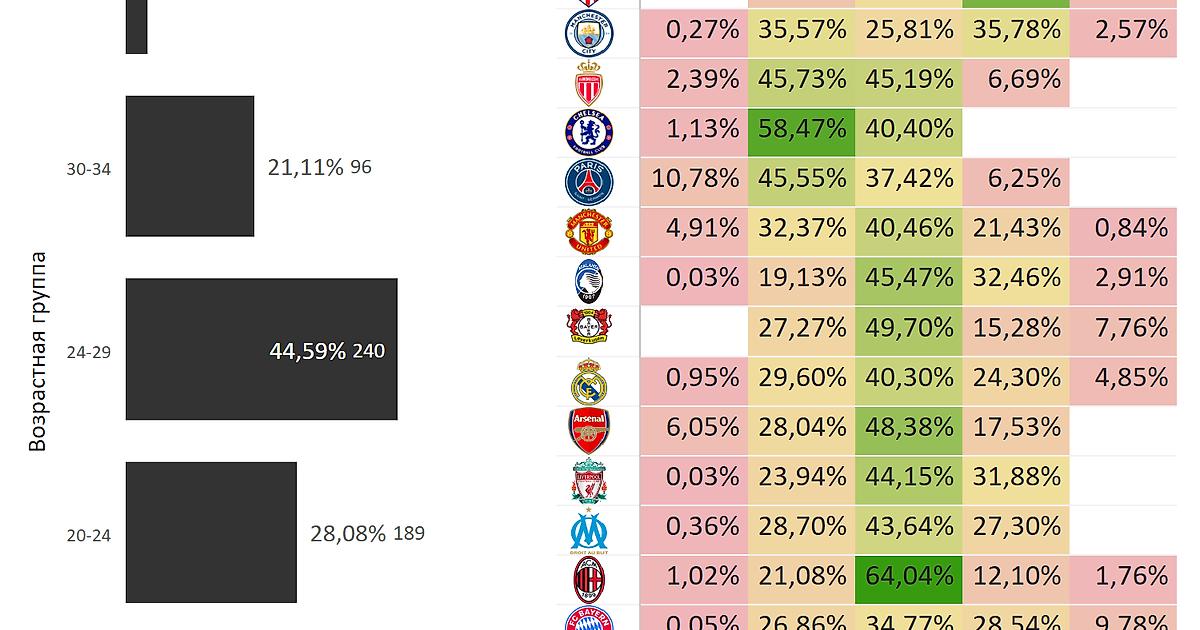Select the 20-24 age group bar
This screenshot has height=630, width=1200.
click(211, 532)
